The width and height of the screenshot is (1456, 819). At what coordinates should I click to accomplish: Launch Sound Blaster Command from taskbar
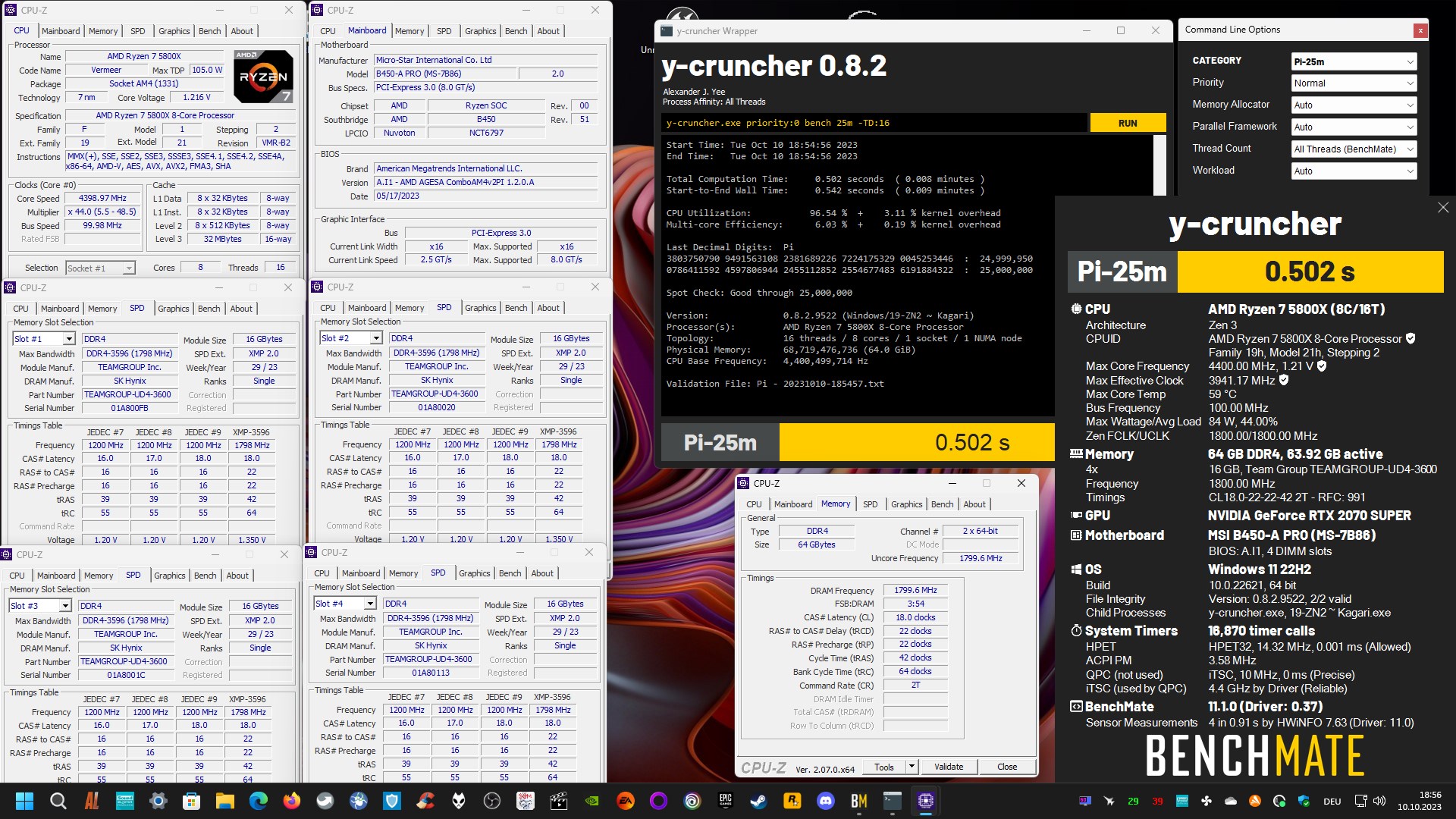click(x=124, y=801)
